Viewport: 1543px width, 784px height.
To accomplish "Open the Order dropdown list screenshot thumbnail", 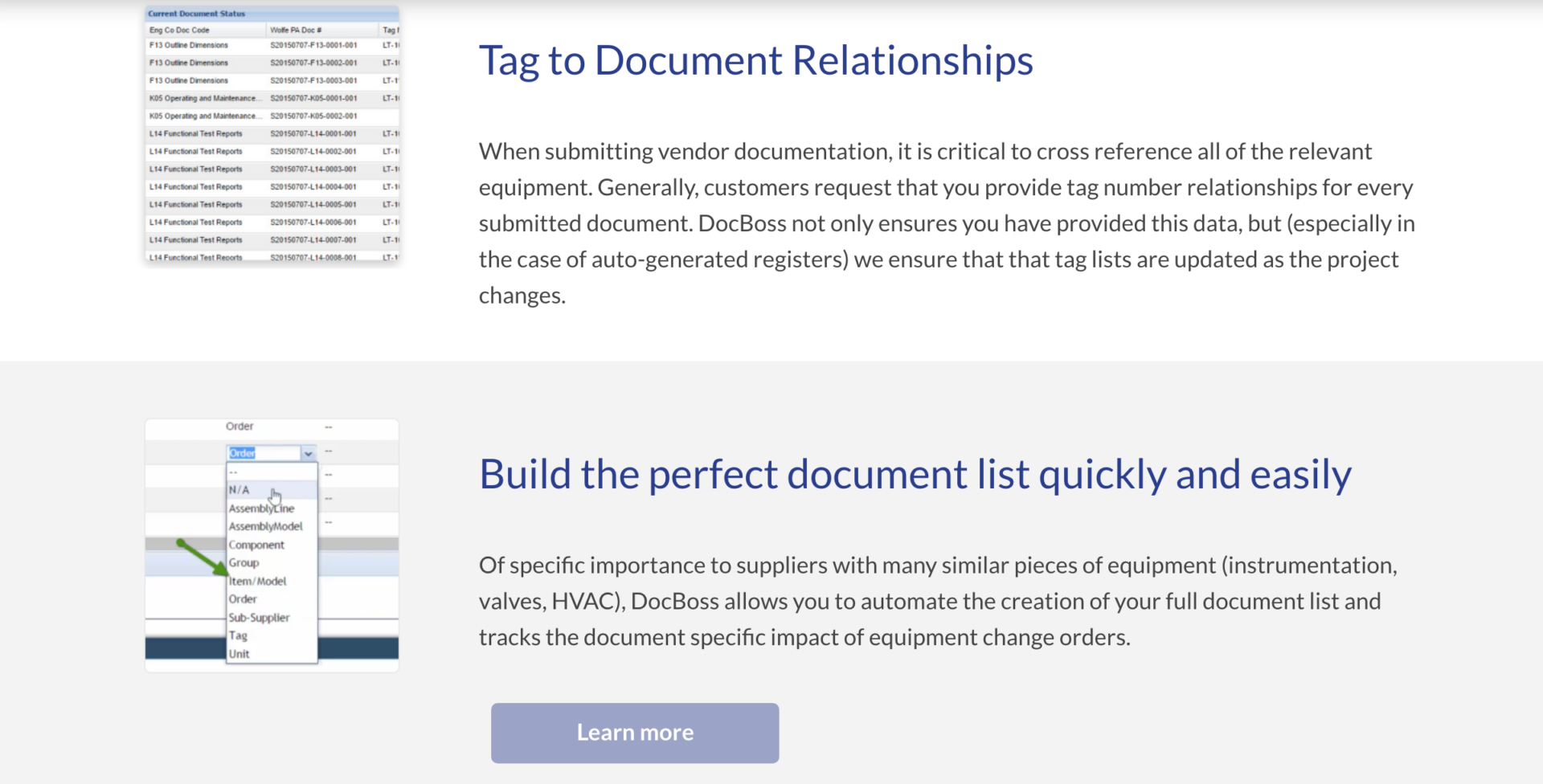I will [272, 545].
